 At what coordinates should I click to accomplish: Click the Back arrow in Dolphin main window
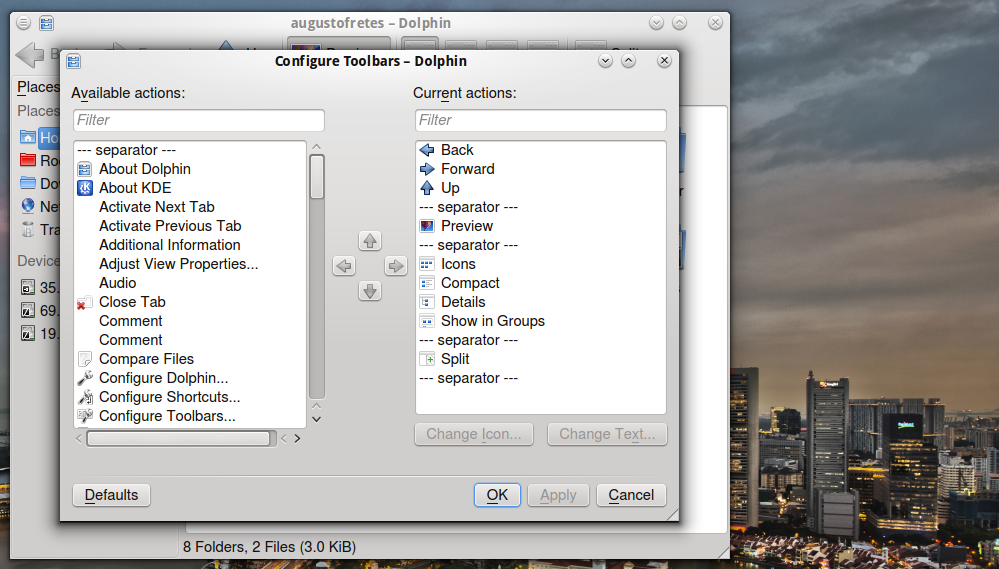point(29,55)
